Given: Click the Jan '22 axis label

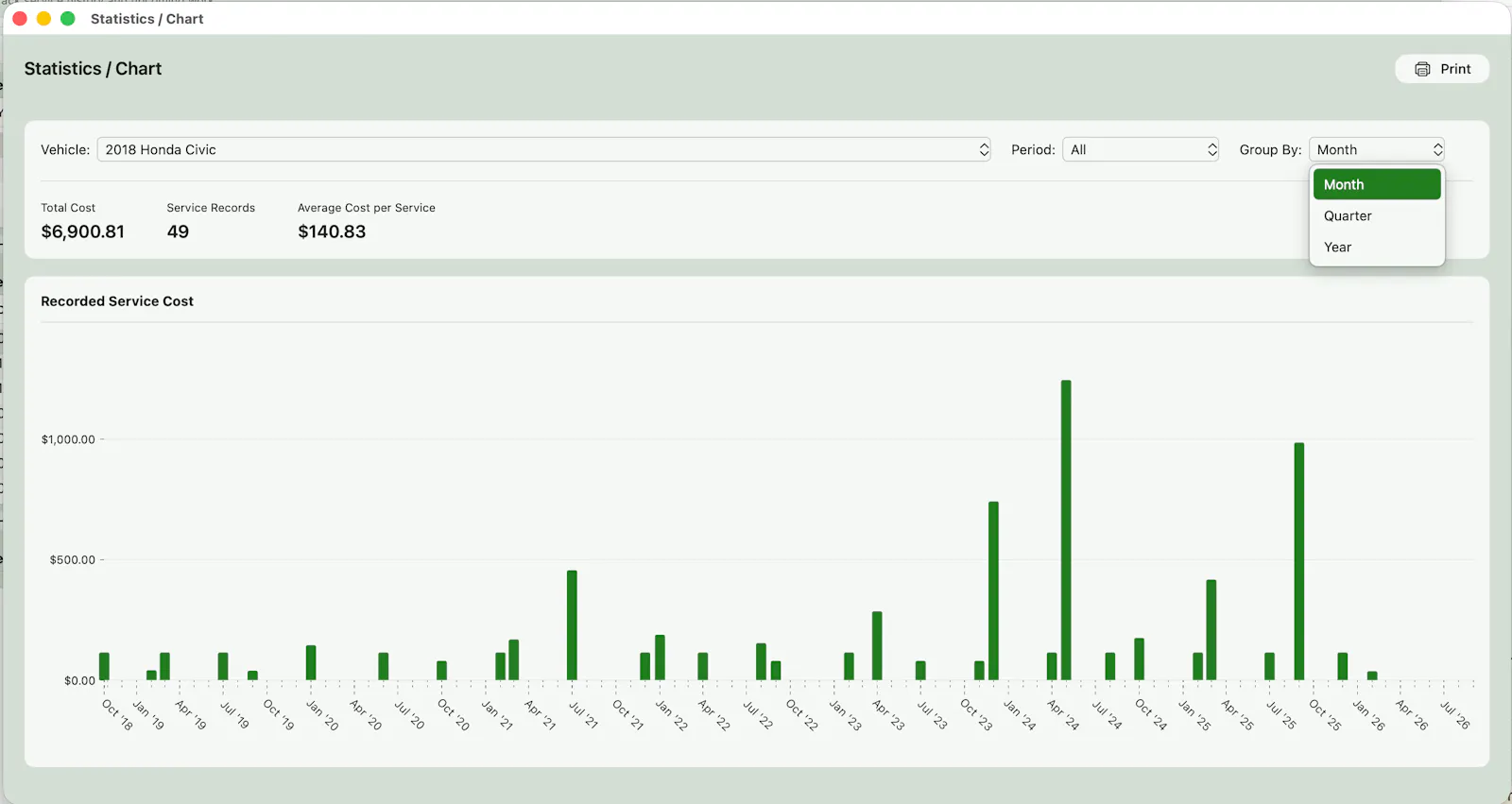Looking at the screenshot, I should coord(672,714).
